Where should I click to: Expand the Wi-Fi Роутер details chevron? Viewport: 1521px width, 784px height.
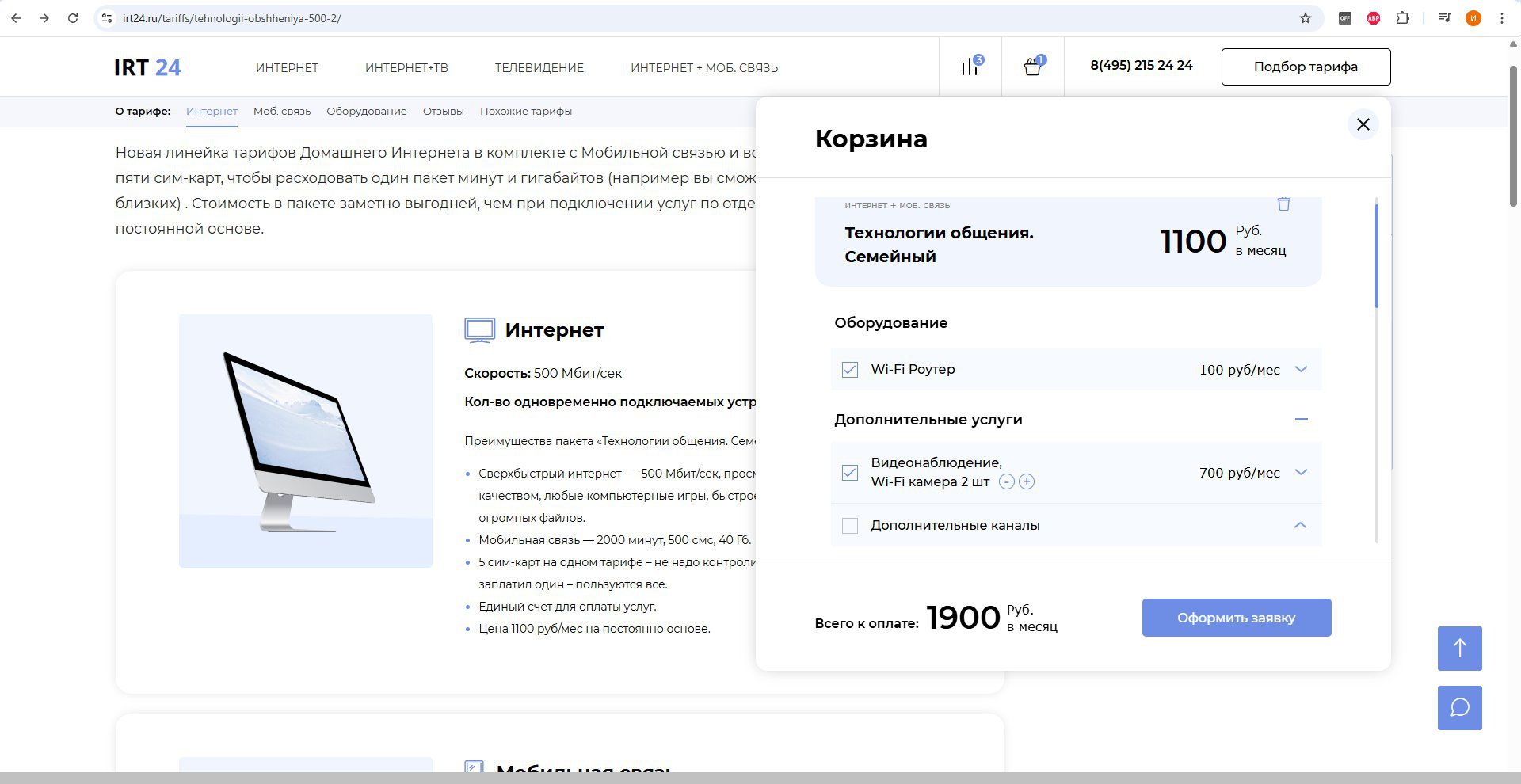click(x=1301, y=369)
